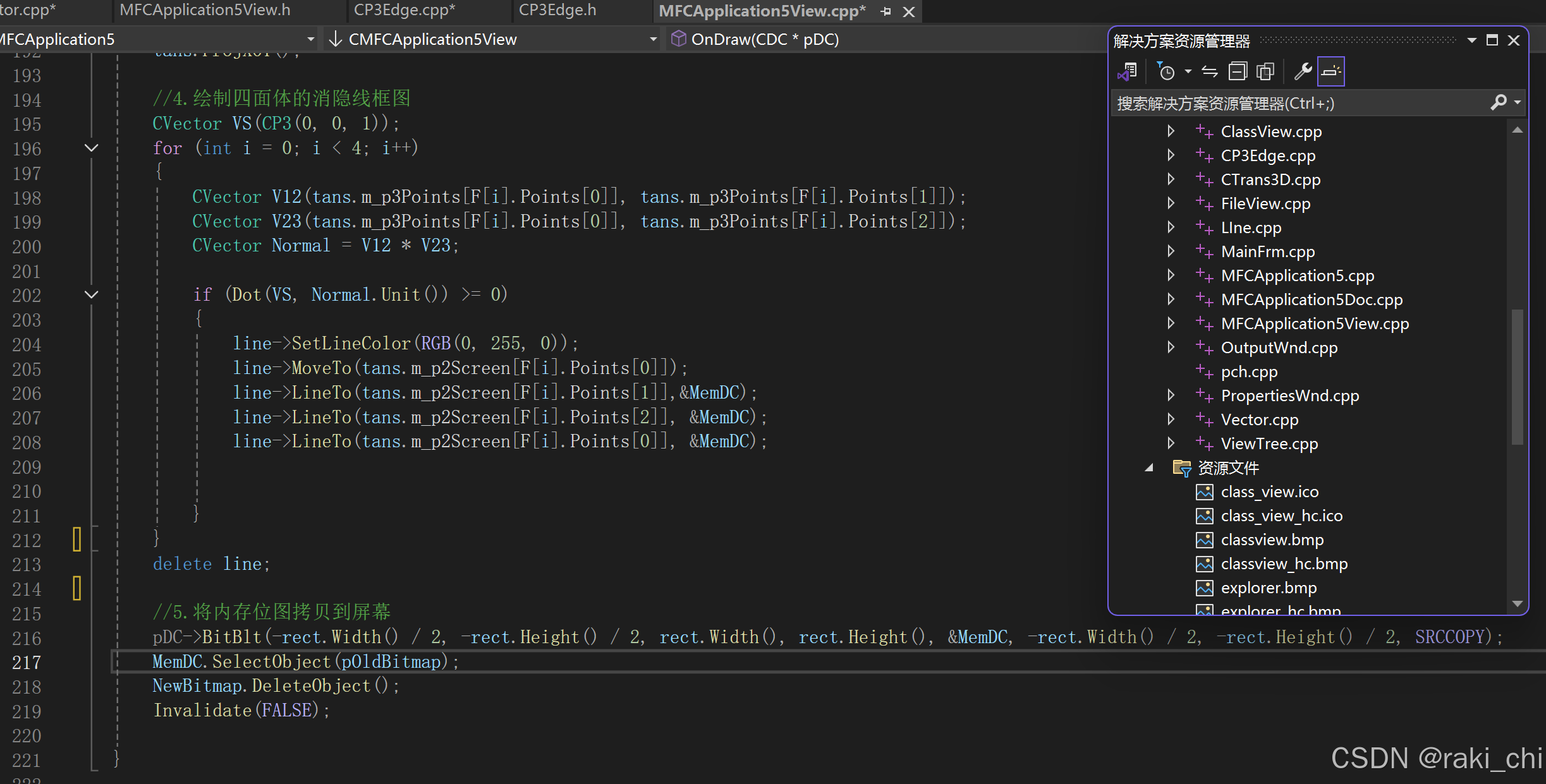Switch to the MFCApplication5View.h tab
1546x784 pixels.
tap(205, 10)
